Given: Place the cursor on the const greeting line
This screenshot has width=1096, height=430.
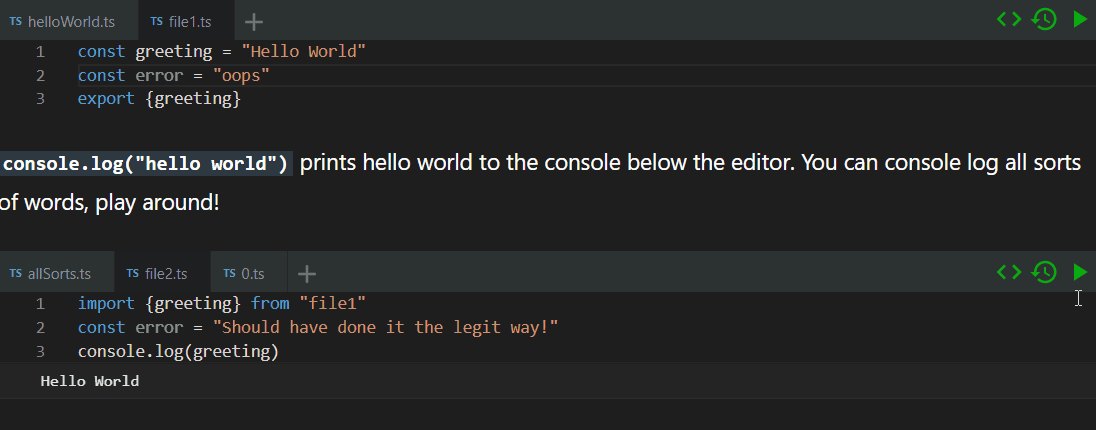Looking at the screenshot, I should click(222, 52).
